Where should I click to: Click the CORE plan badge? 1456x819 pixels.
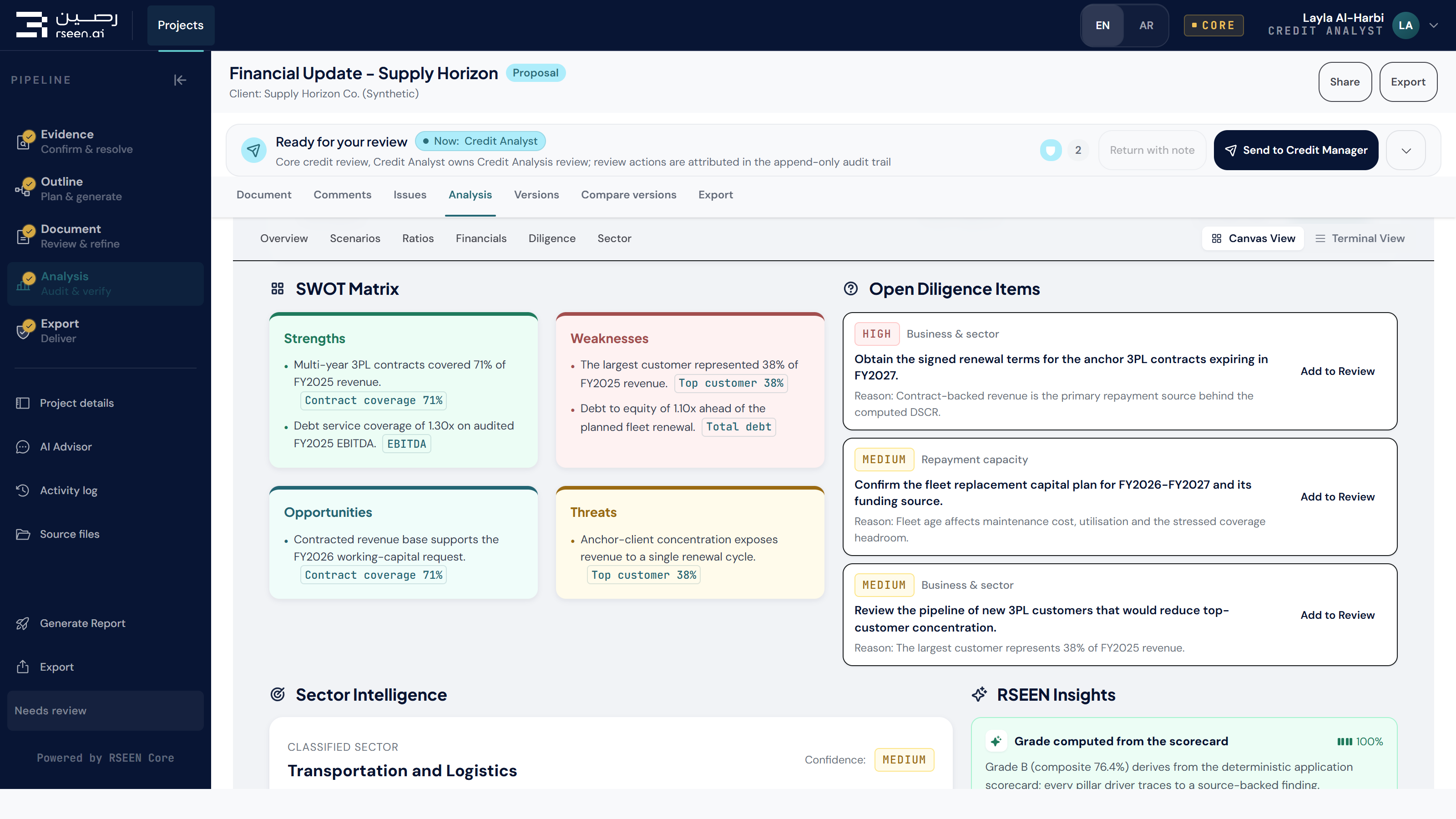[1213, 25]
